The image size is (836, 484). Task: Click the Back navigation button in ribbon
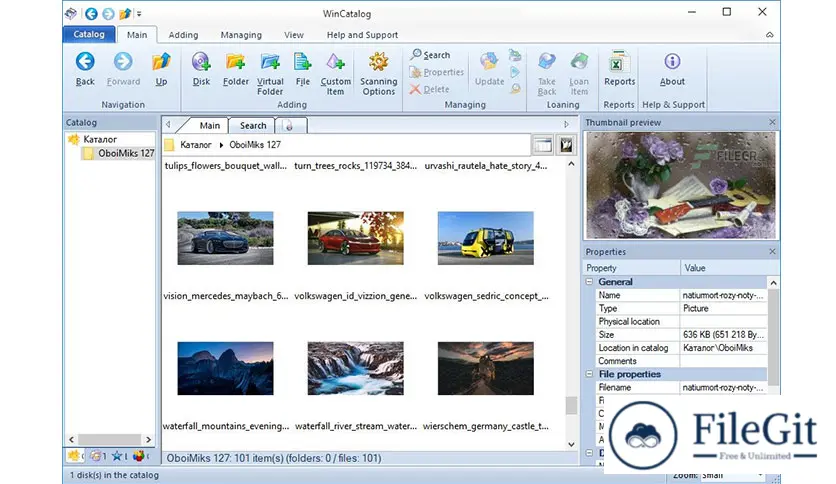[x=85, y=69]
